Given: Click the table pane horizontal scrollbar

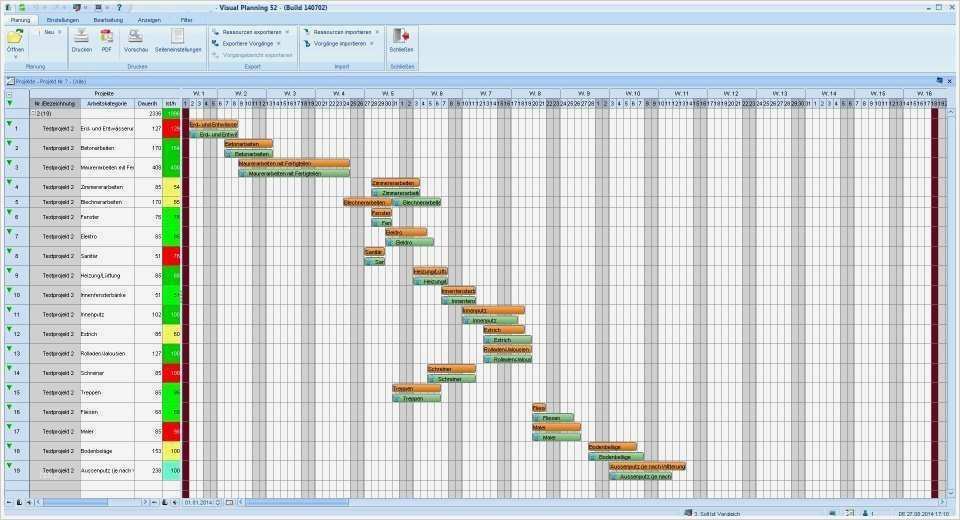Looking at the screenshot, I should pyautogui.click(x=75, y=502).
